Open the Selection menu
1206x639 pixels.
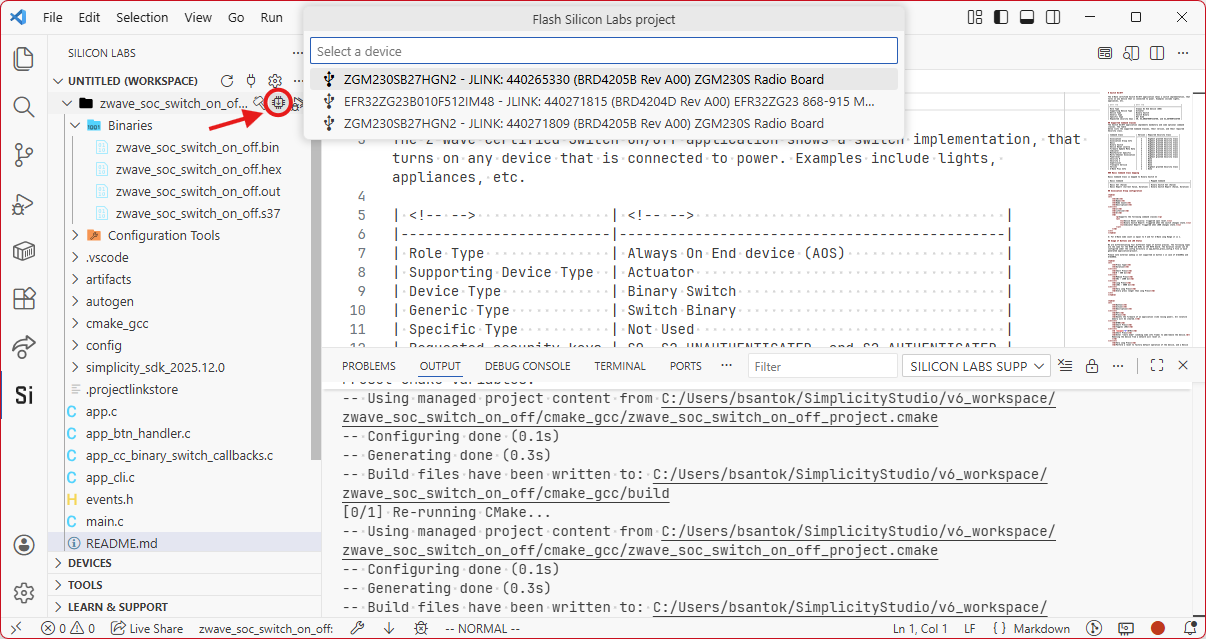[x=142, y=18]
